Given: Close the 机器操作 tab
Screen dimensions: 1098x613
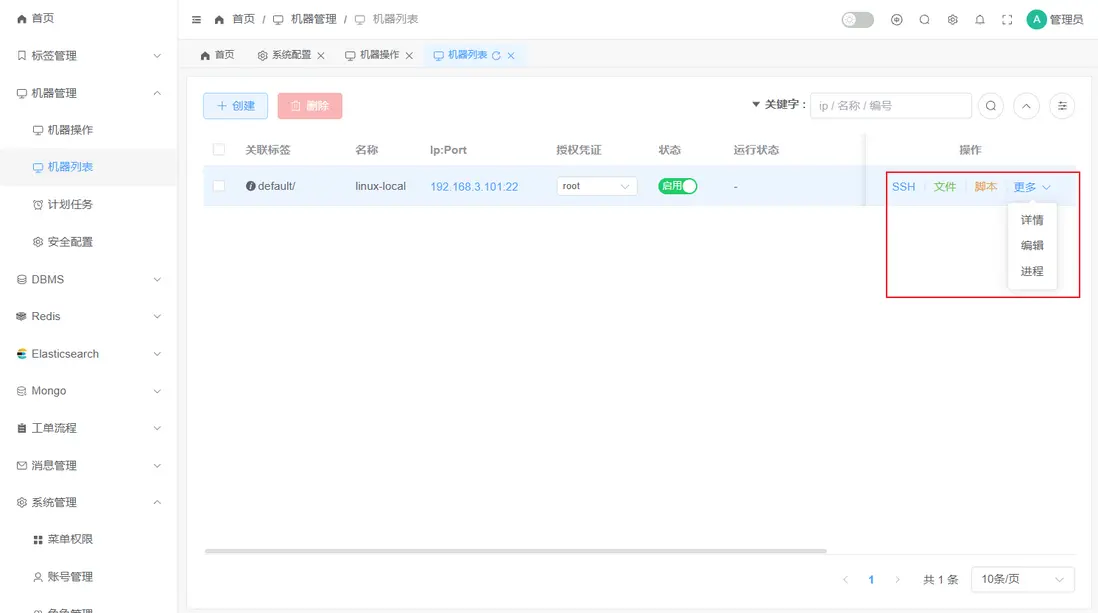Looking at the screenshot, I should point(409,55).
